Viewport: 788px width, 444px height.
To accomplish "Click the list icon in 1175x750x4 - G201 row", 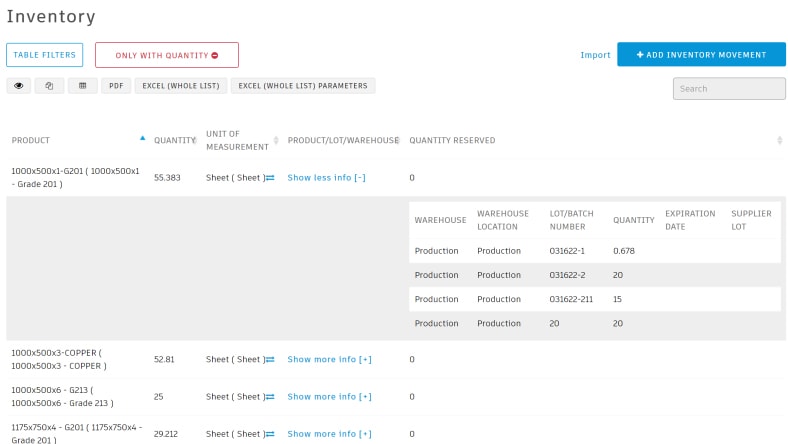I will pos(270,434).
